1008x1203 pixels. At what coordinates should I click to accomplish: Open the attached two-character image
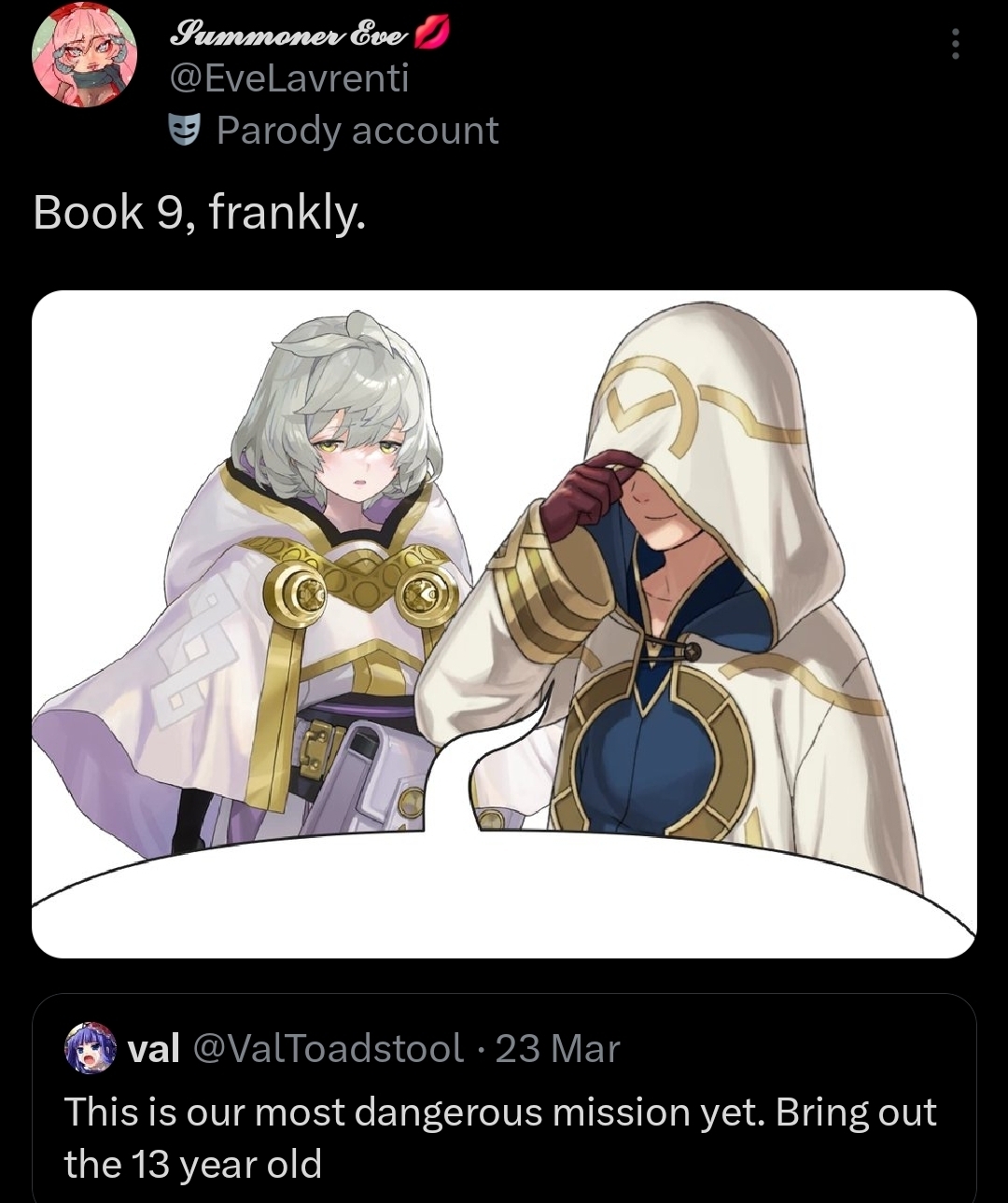click(504, 623)
